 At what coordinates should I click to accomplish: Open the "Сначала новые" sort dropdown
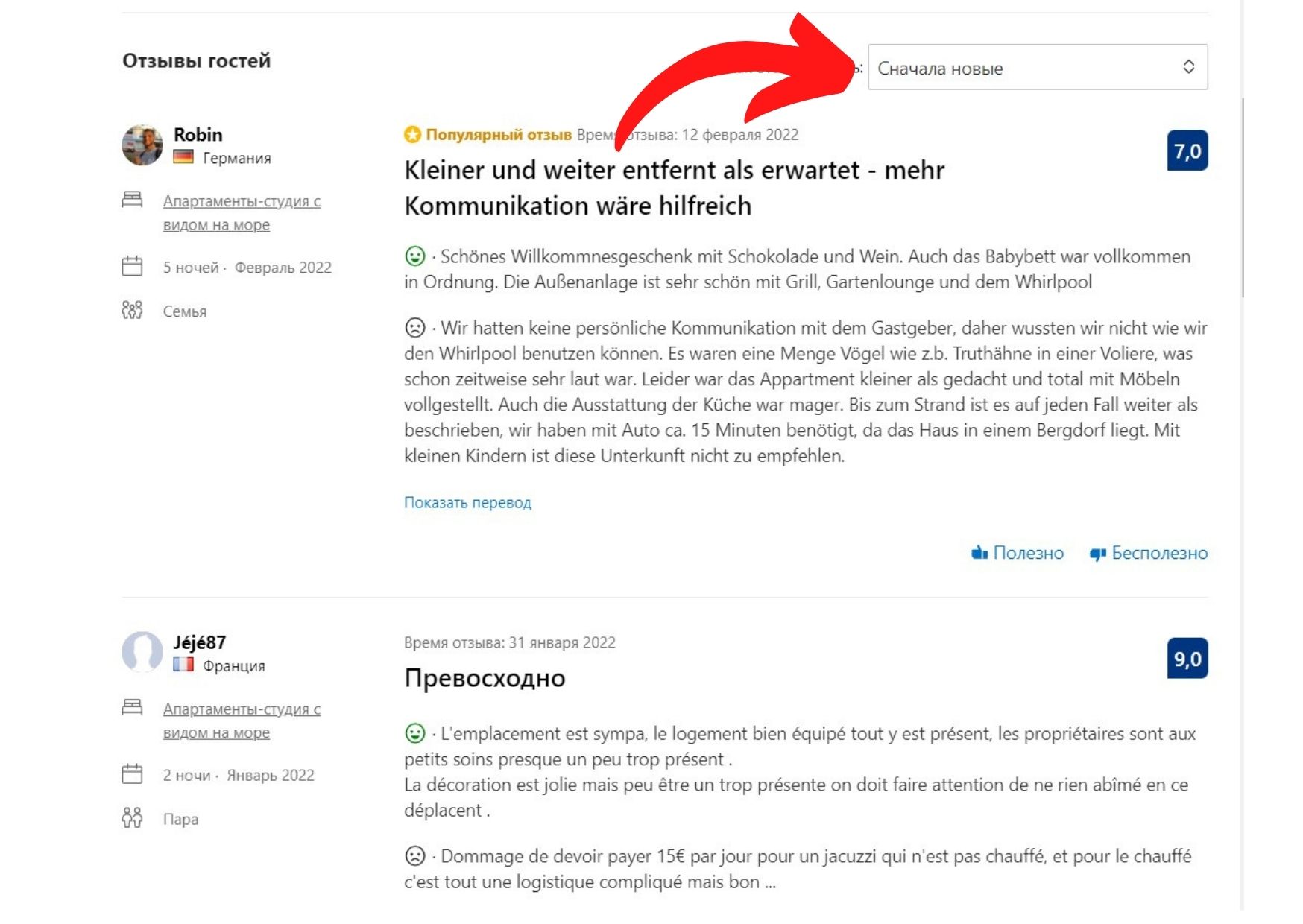pyautogui.click(x=1040, y=67)
